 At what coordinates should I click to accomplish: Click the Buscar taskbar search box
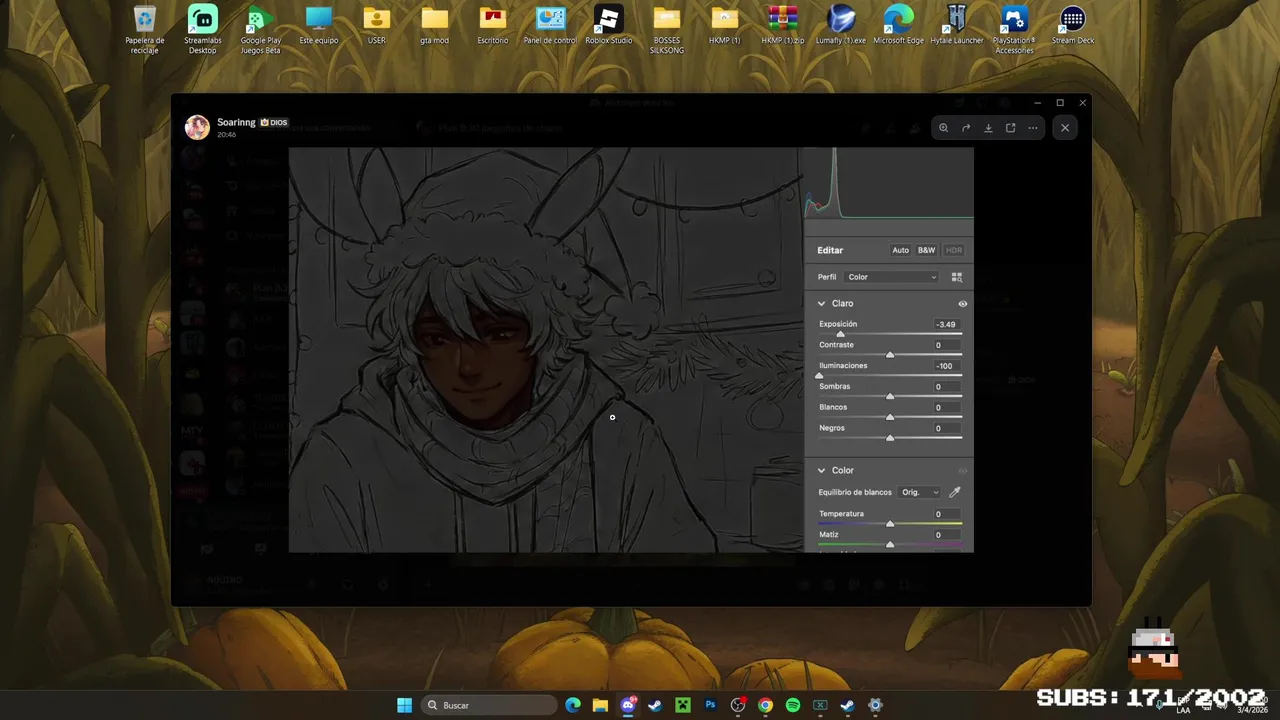click(489, 705)
